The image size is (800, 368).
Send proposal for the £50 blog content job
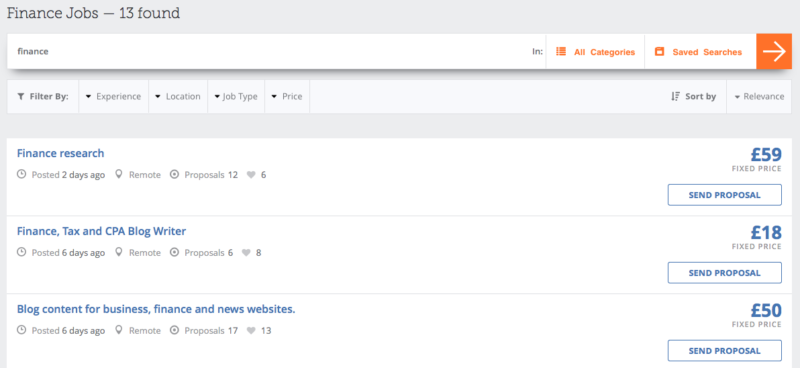[724, 351]
